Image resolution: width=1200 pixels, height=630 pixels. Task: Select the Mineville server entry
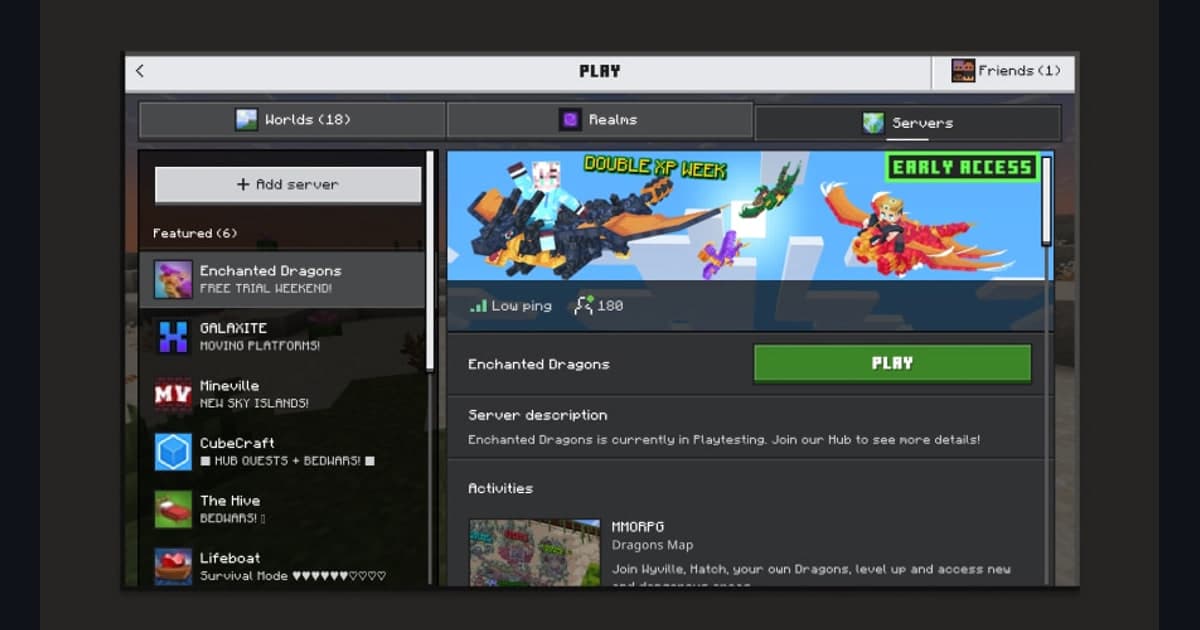click(282, 394)
